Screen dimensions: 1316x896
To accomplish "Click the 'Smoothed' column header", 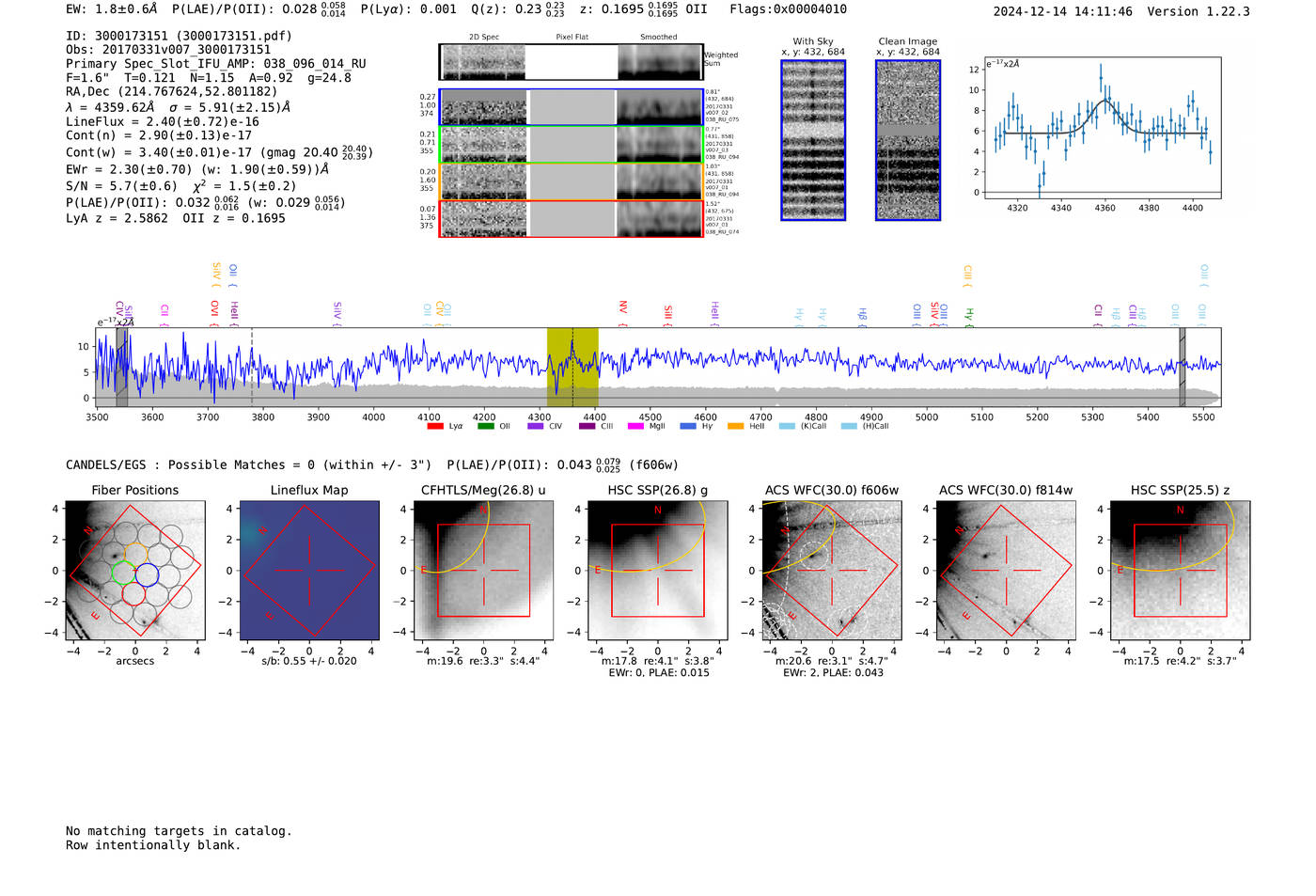I will point(659,37).
